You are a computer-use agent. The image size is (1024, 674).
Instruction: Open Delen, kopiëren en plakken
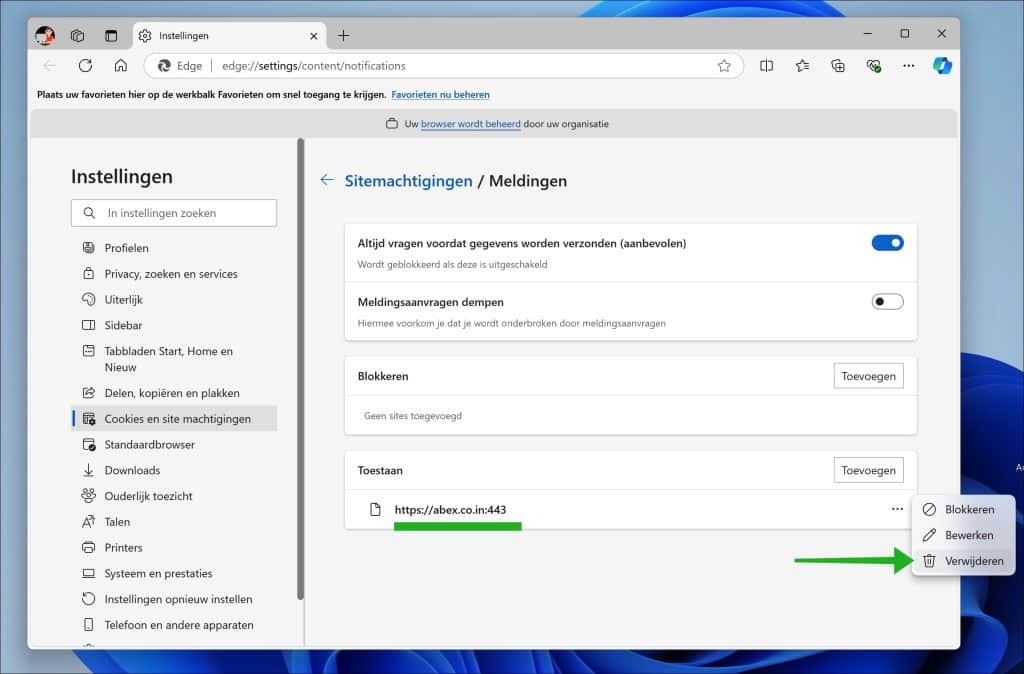[x=174, y=393]
